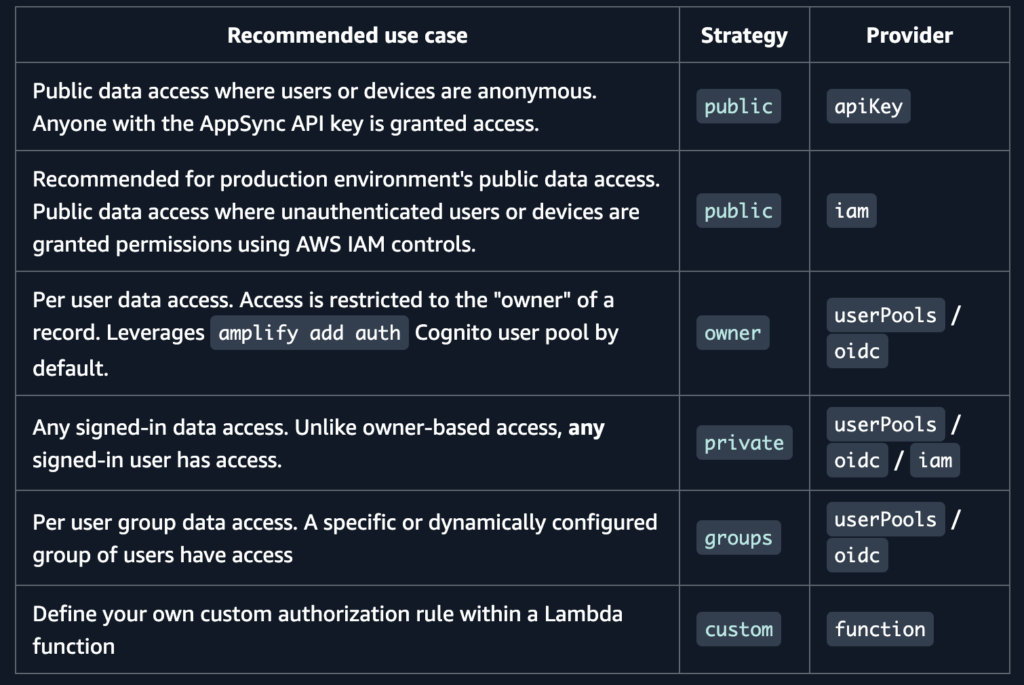Click the Provider column header
Image resolution: width=1024 pixels, height=685 pixels.
coord(909,35)
